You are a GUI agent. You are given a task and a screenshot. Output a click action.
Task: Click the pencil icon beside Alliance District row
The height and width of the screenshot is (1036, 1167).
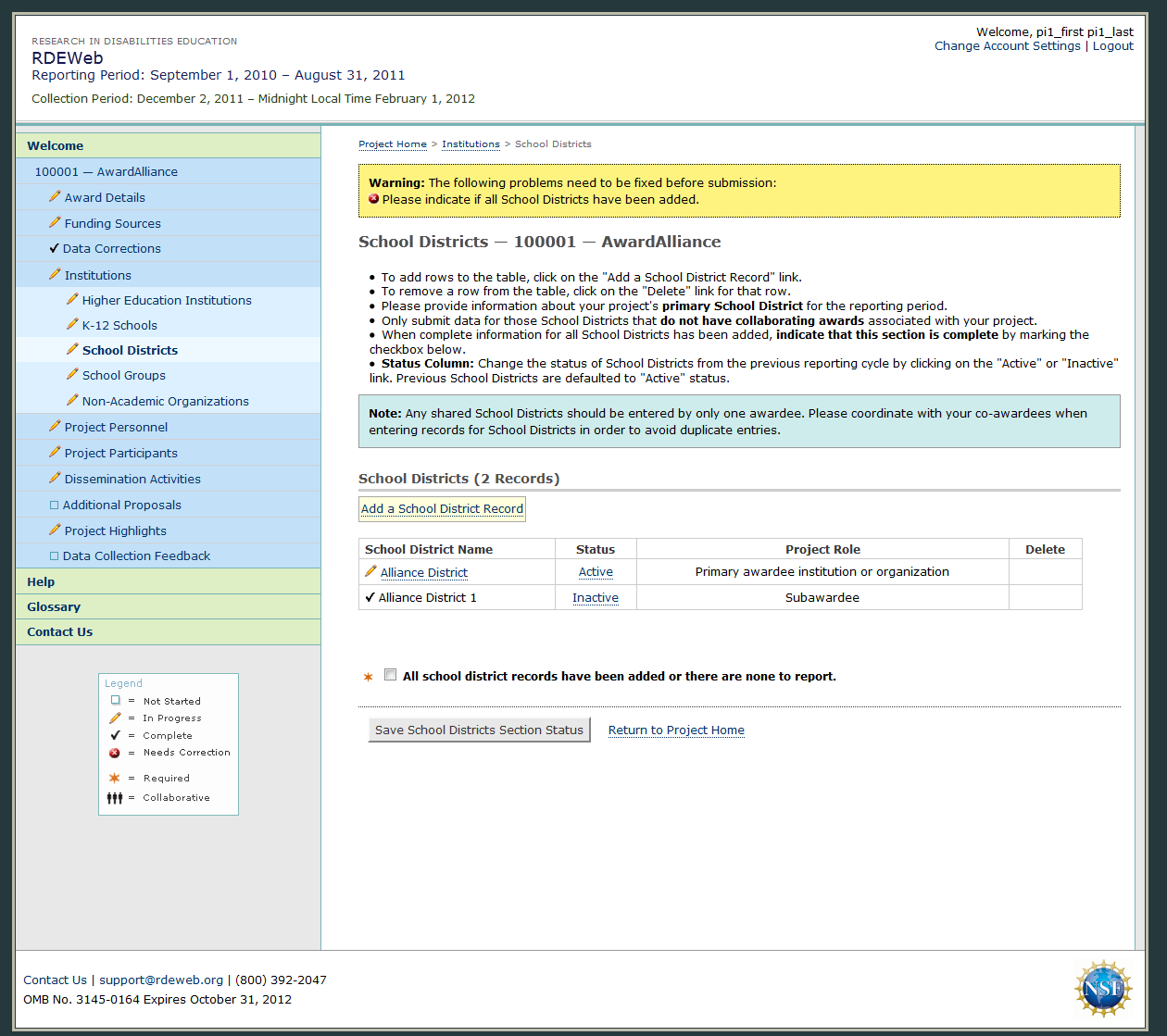[370, 572]
